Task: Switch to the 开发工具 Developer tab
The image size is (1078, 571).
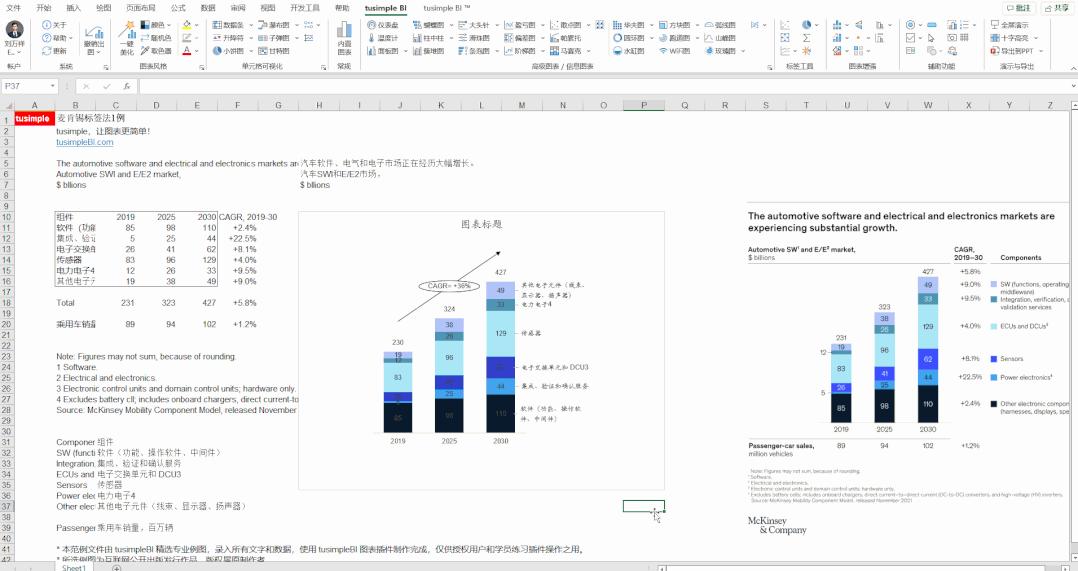Action: pyautogui.click(x=305, y=8)
